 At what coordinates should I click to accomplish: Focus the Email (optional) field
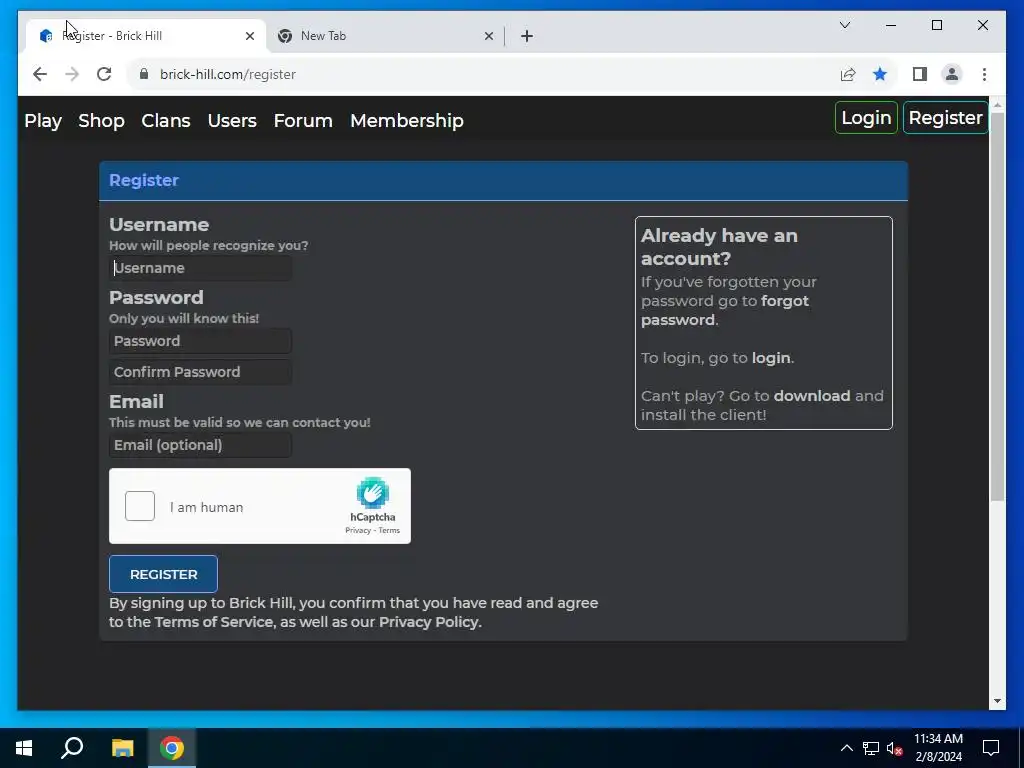[200, 445]
